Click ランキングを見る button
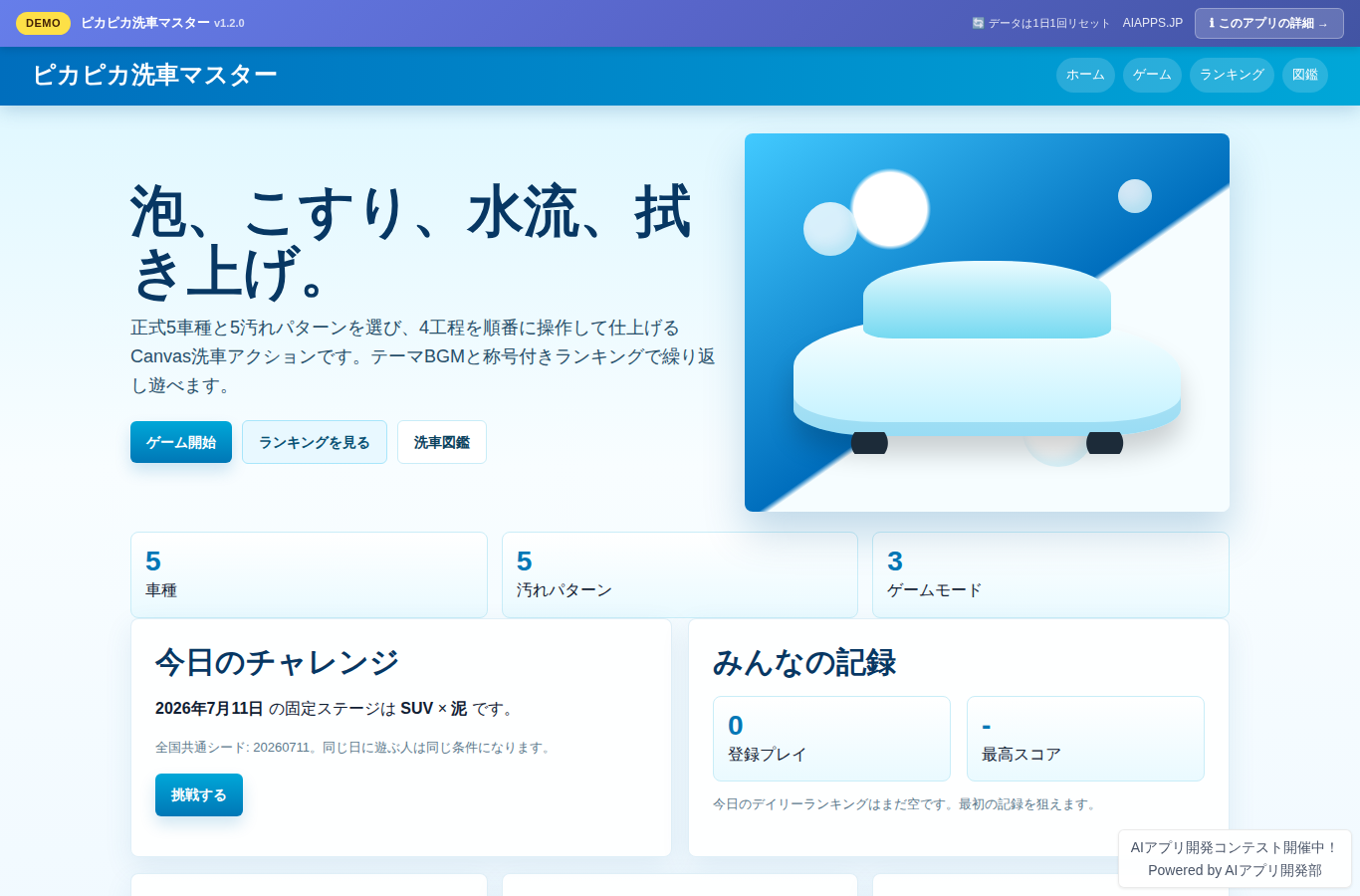 (315, 442)
